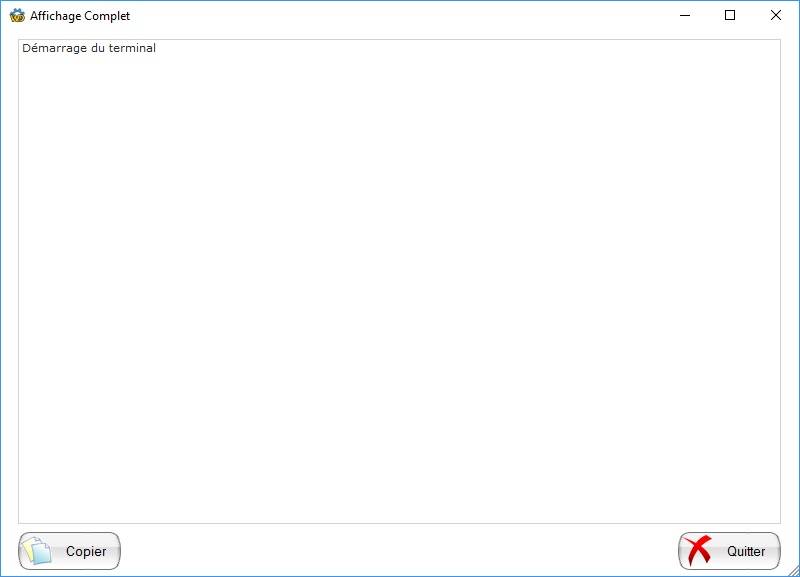Click the "Affichage Complet" window title text

[x=80, y=16]
